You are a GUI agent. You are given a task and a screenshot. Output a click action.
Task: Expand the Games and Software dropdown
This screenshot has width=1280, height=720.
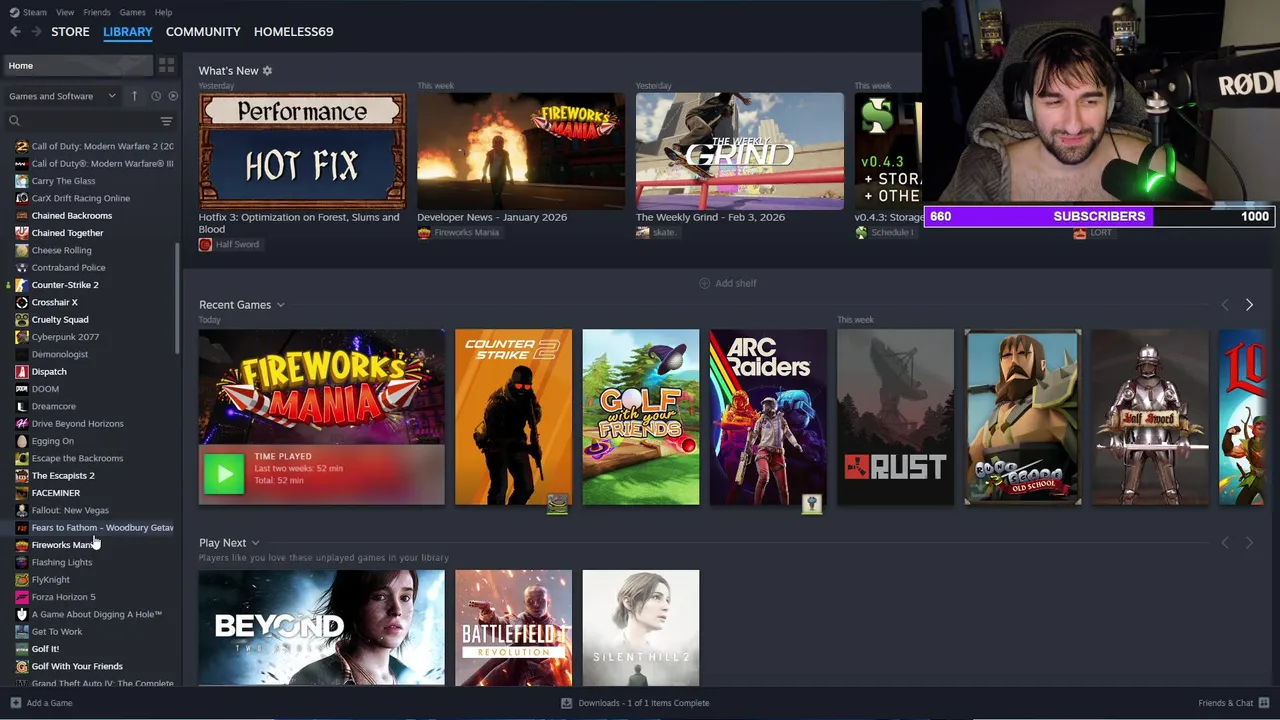(62, 96)
